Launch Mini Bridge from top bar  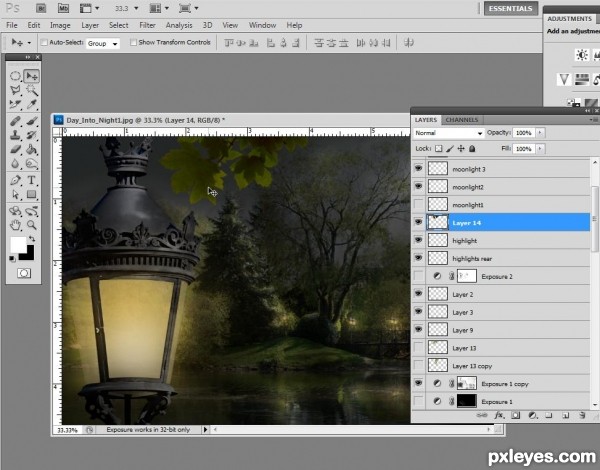pos(63,8)
